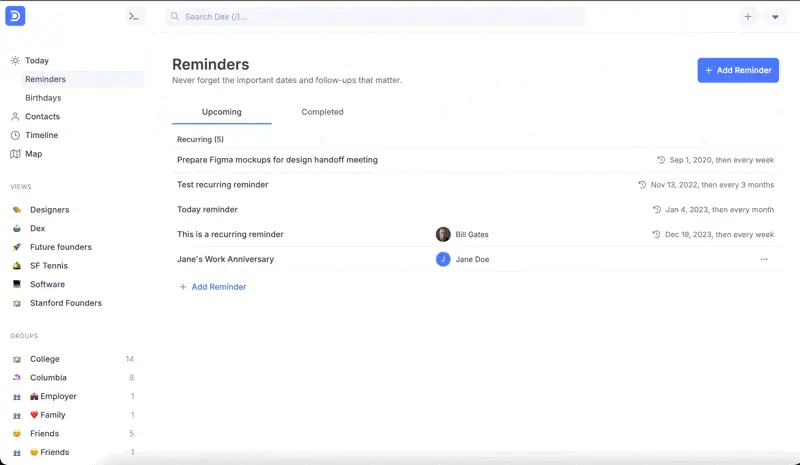
Task: Click 'Dec 19, 2023, then every week'
Action: 719,234
